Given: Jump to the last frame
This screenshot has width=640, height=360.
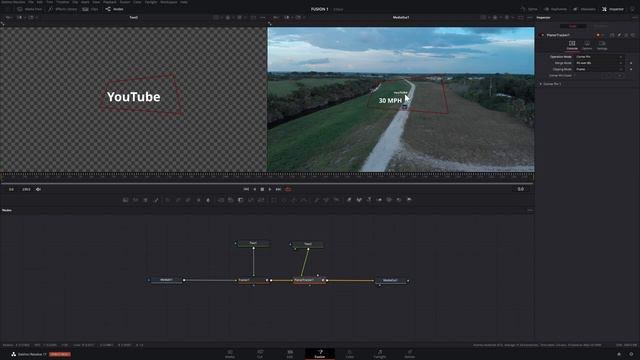Looking at the screenshot, I should tap(278, 189).
